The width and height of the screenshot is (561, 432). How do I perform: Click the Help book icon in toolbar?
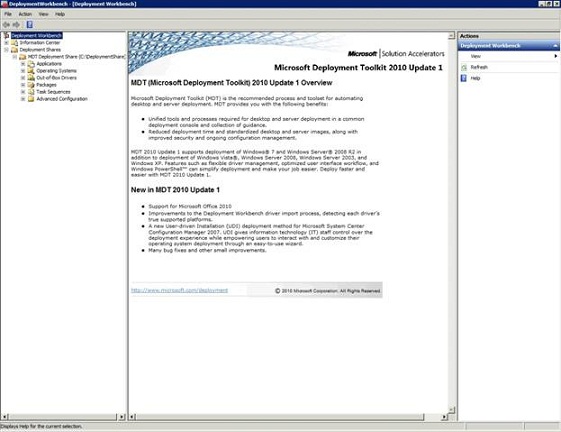pos(30,25)
